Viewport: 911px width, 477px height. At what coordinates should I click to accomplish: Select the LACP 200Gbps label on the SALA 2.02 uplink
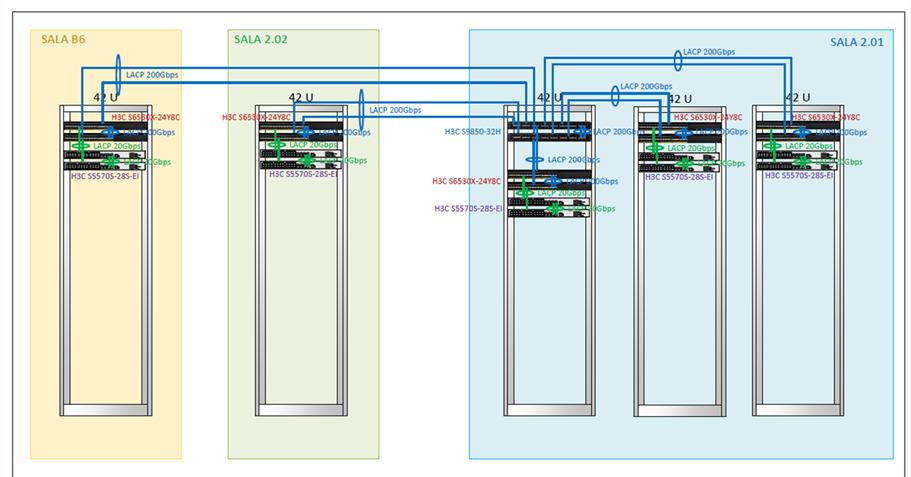click(395, 110)
